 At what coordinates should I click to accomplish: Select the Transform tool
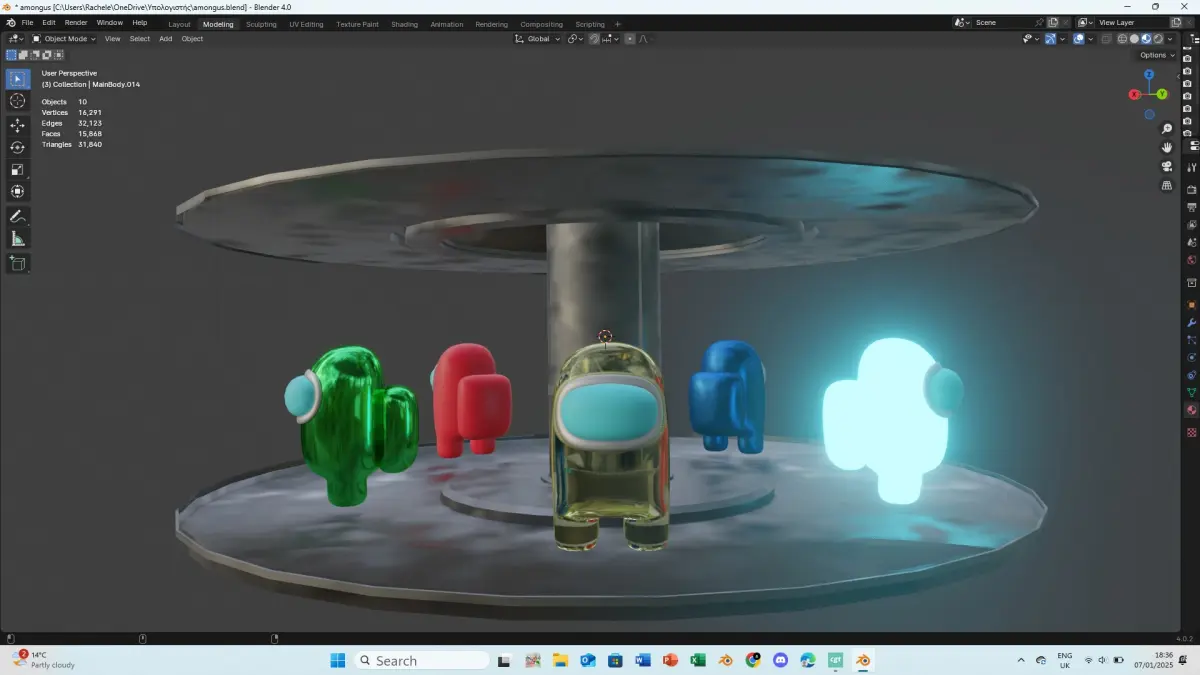click(x=18, y=191)
